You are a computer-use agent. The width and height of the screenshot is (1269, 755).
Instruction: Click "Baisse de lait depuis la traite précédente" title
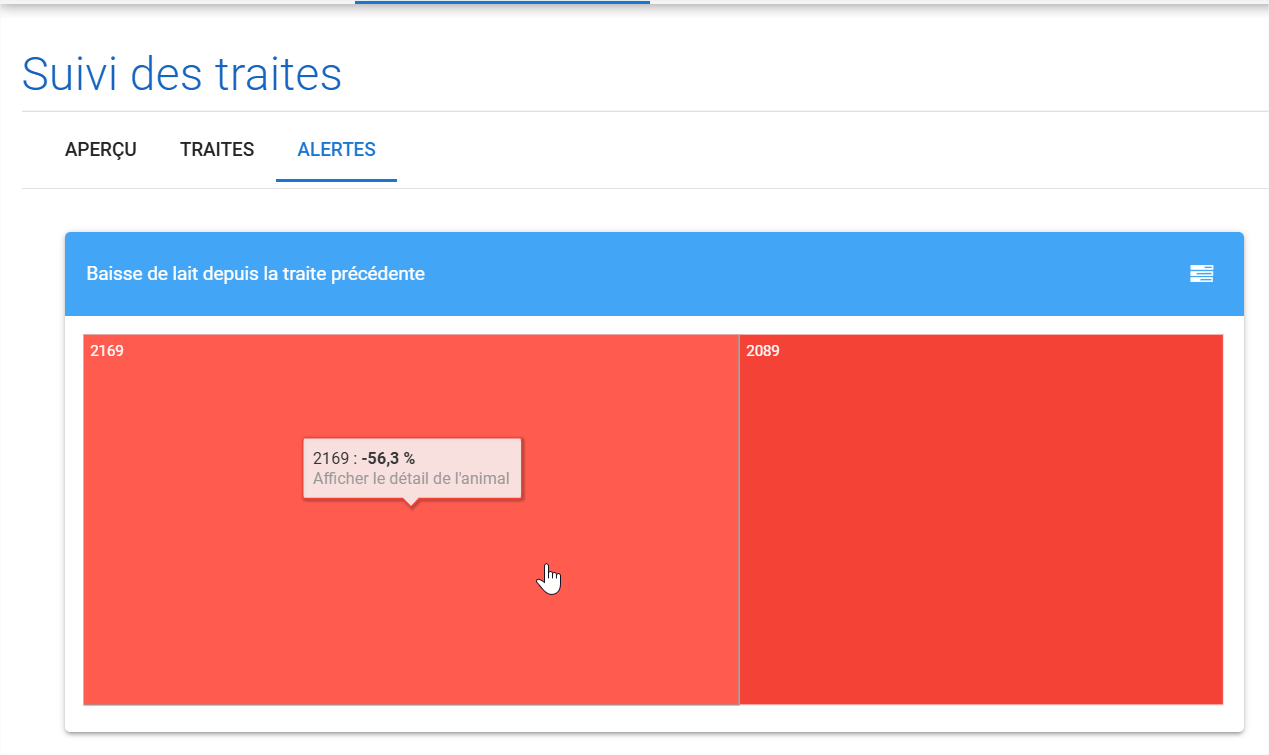coord(256,274)
